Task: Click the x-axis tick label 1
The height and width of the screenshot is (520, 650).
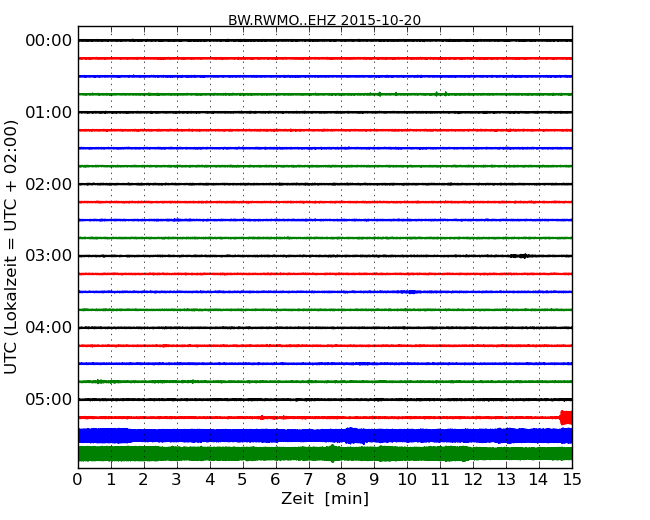Action: point(111,480)
